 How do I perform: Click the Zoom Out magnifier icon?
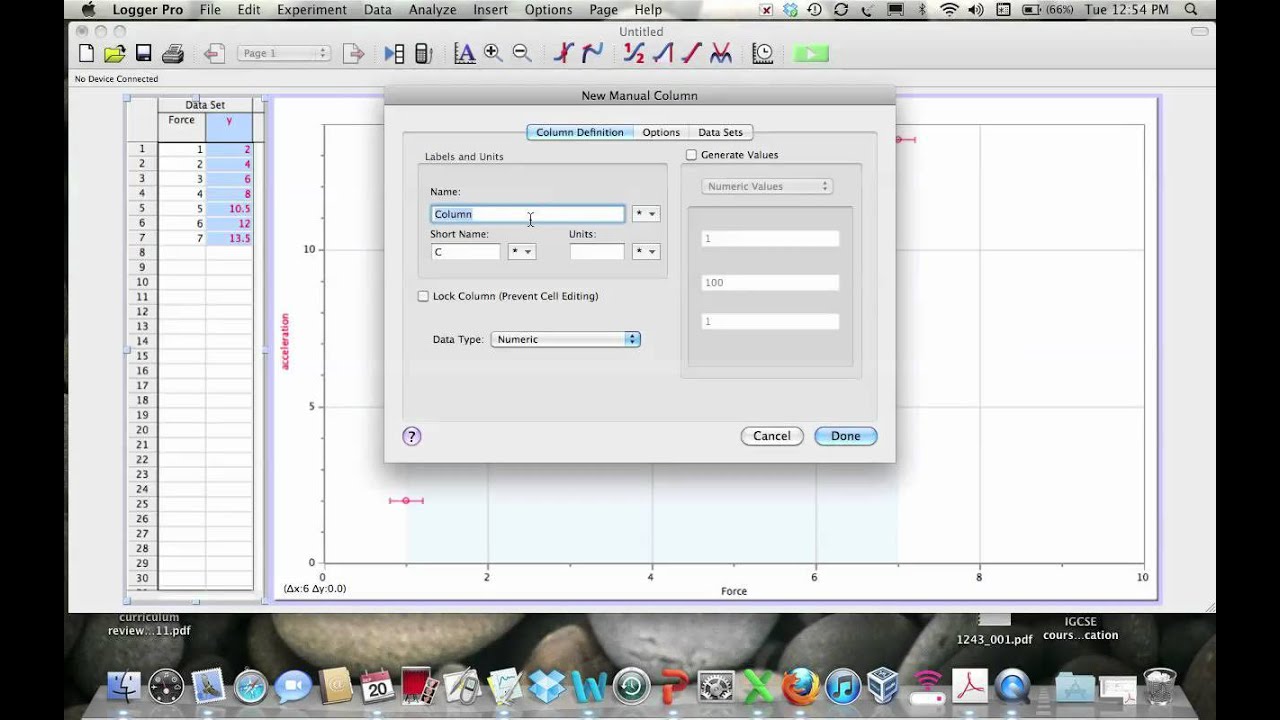522,54
